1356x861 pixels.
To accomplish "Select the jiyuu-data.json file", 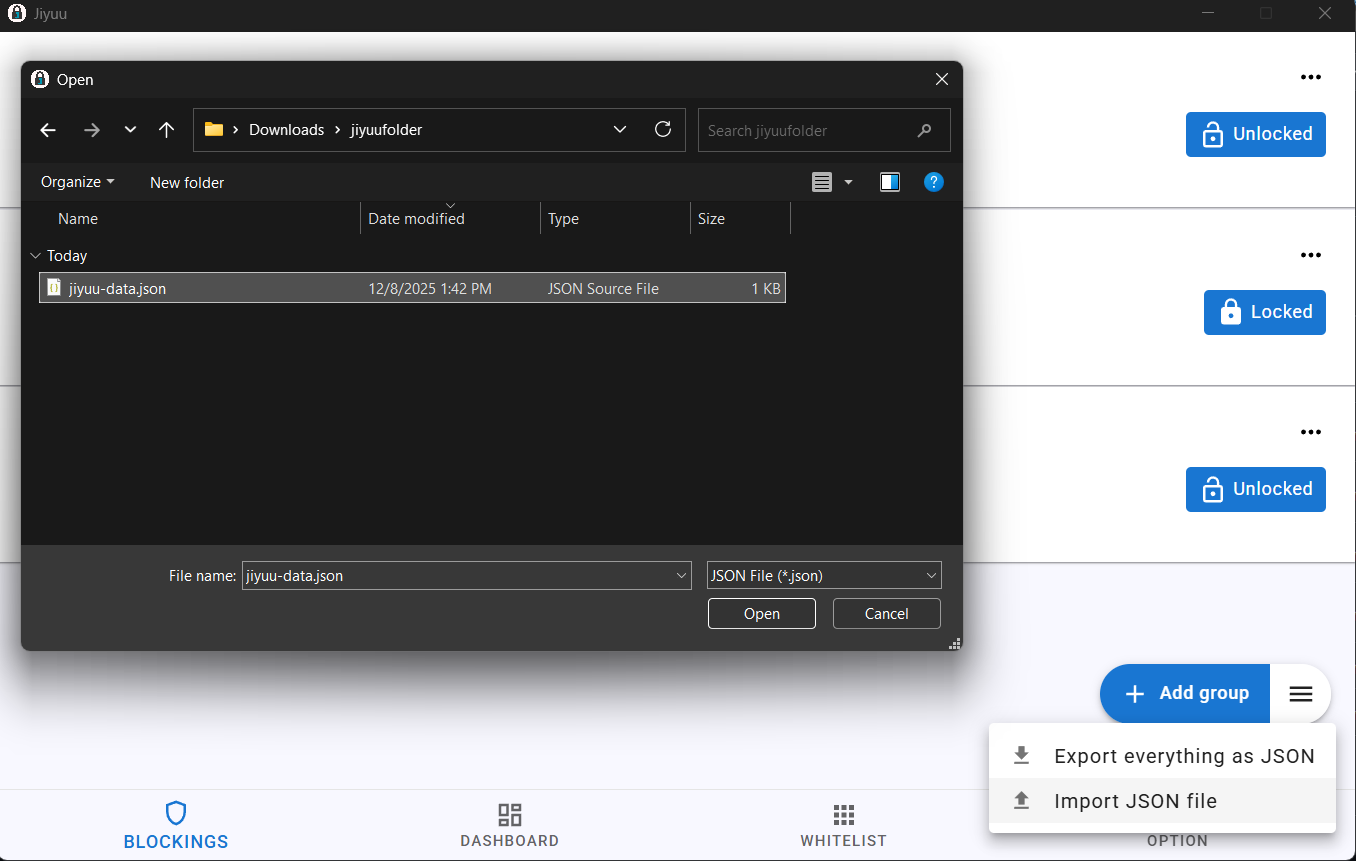I will [118, 288].
